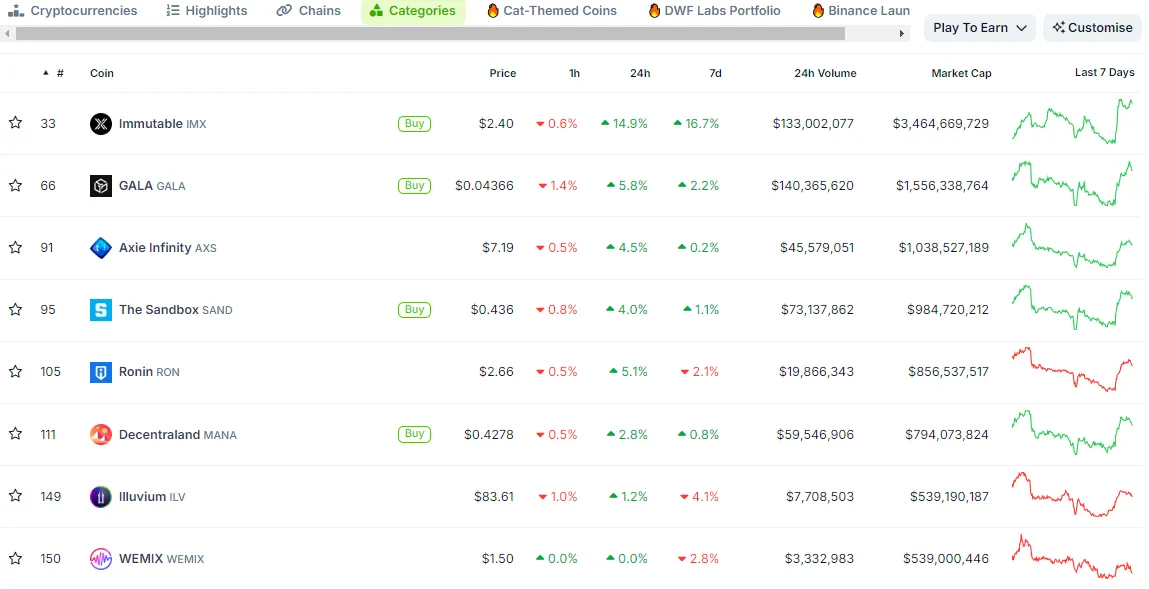Sort by Price column header
Screen dimensions: 1149x589
click(x=503, y=73)
